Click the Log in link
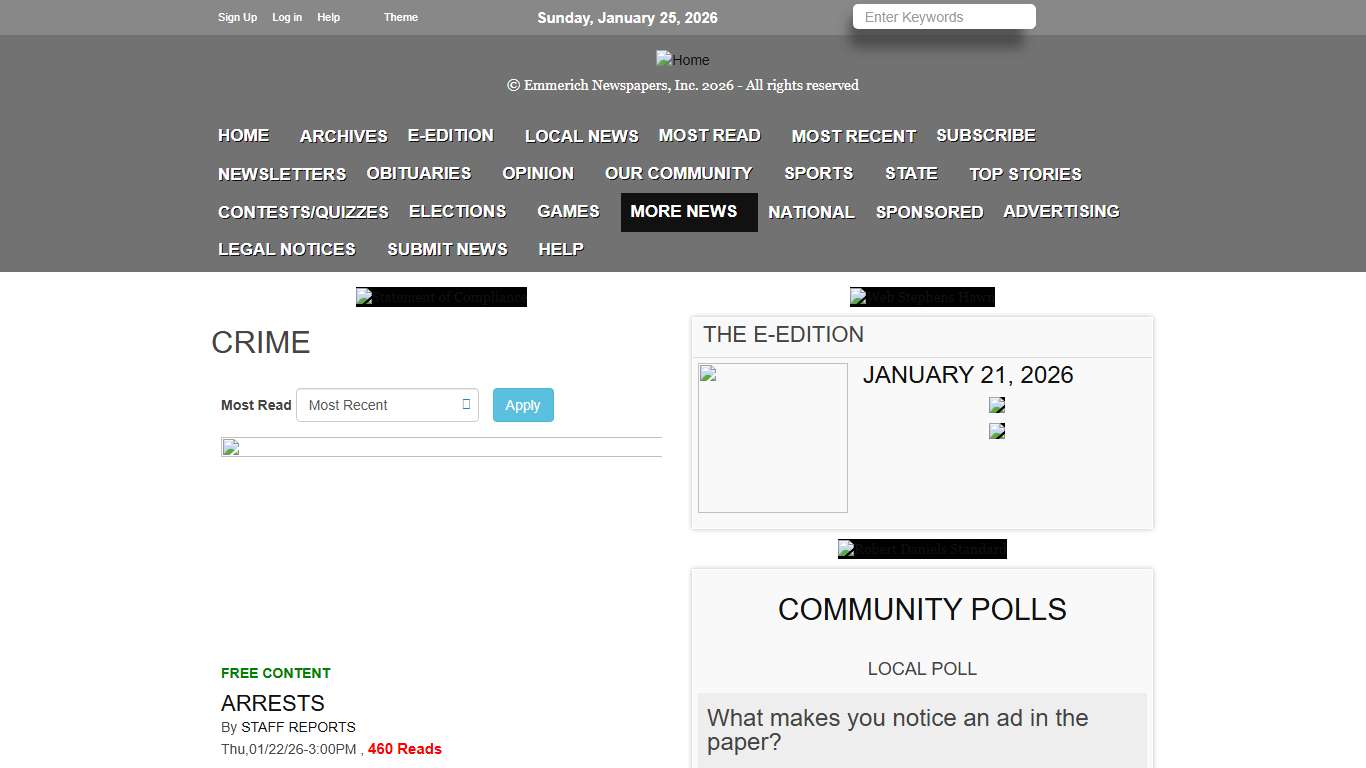This screenshot has height=768, width=1366. click(x=287, y=17)
